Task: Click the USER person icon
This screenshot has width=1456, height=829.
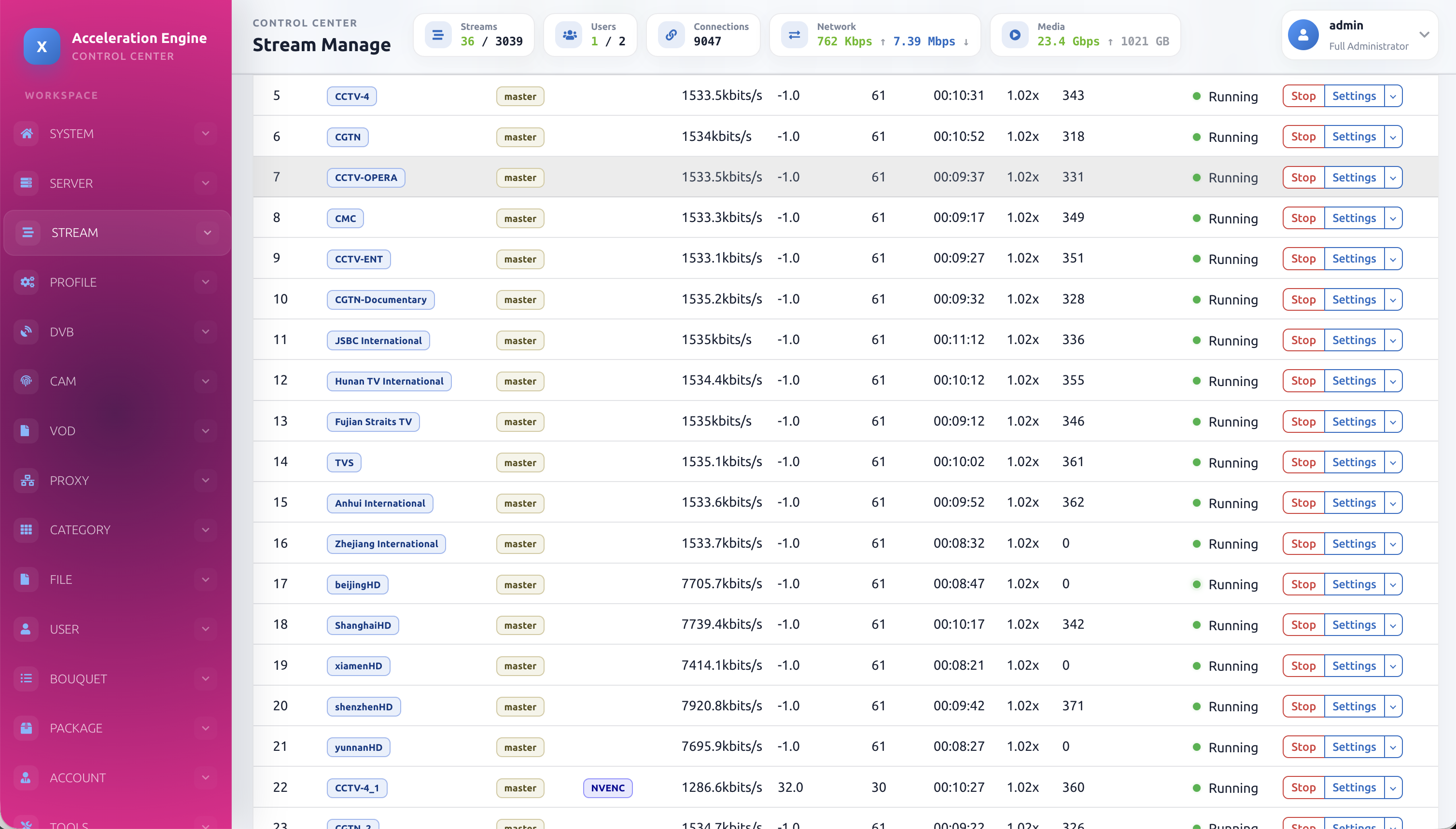Action: [26, 629]
